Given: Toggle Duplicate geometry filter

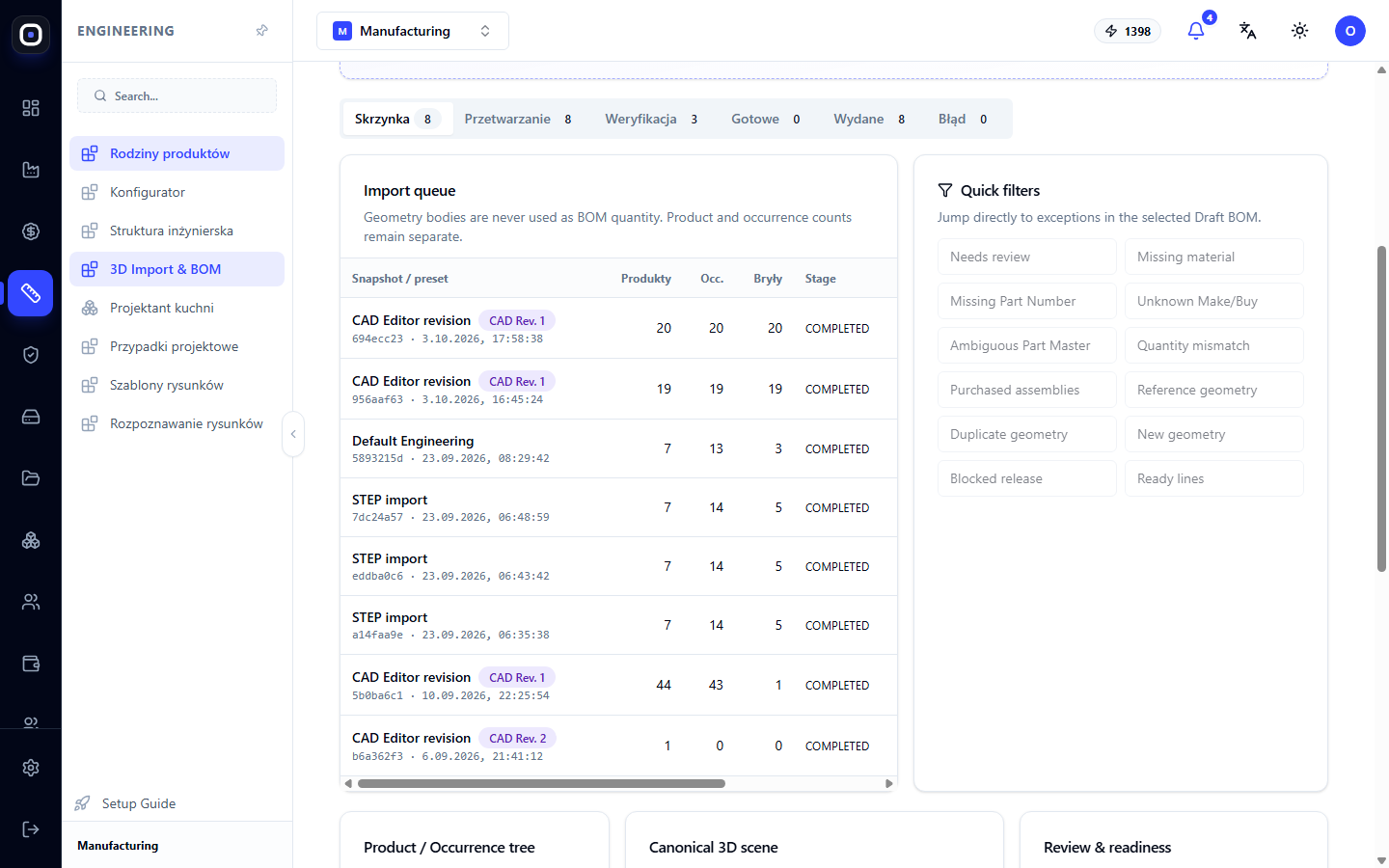Looking at the screenshot, I should 1027,434.
